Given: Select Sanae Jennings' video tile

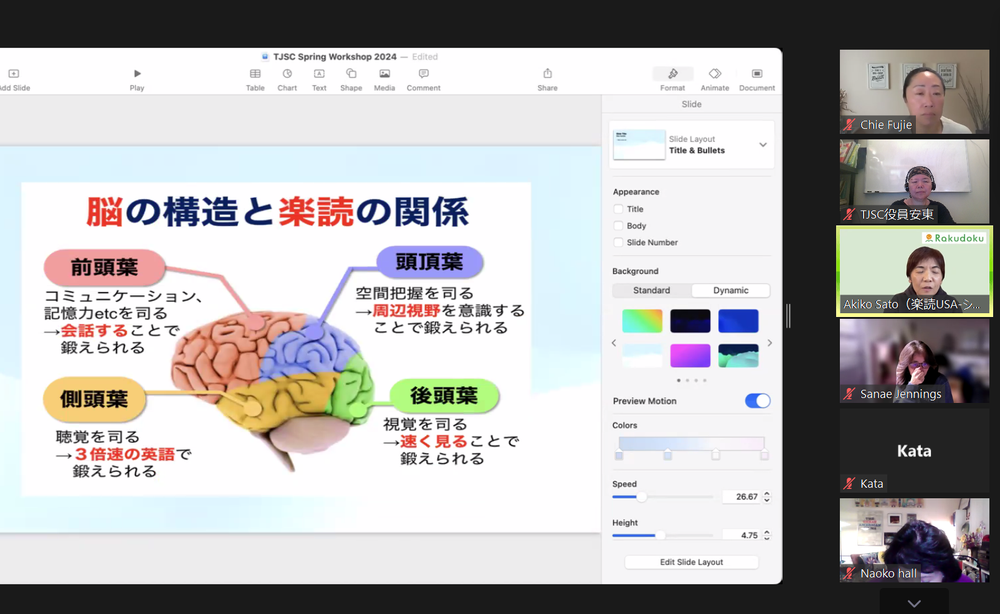Looking at the screenshot, I should [914, 361].
